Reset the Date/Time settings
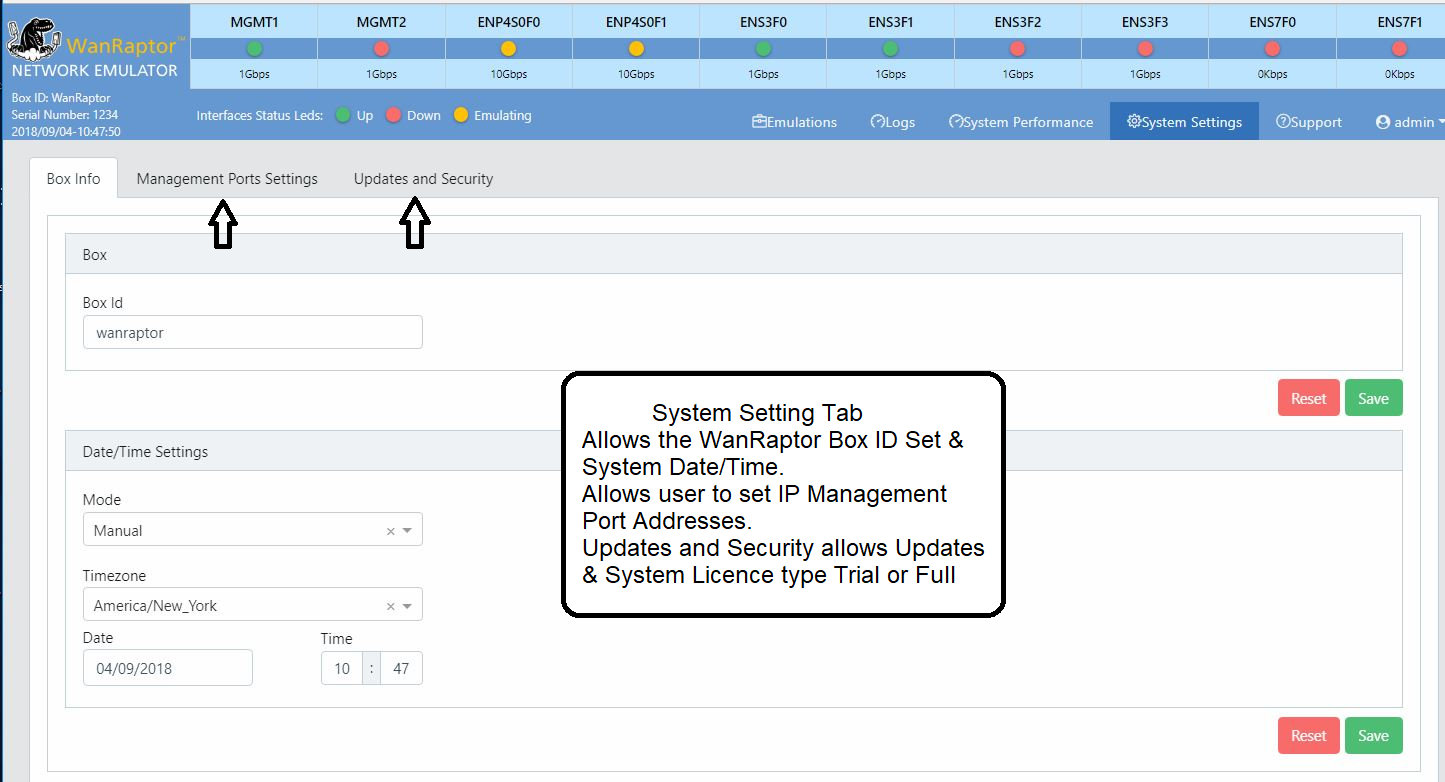This screenshot has height=782, width=1445. tap(1308, 735)
